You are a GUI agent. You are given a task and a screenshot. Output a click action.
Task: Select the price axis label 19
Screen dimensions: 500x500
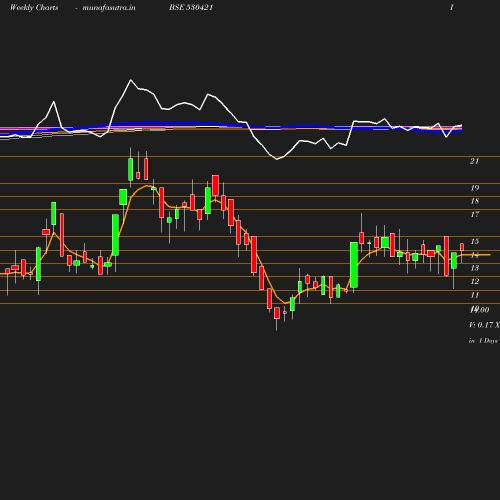click(x=475, y=188)
